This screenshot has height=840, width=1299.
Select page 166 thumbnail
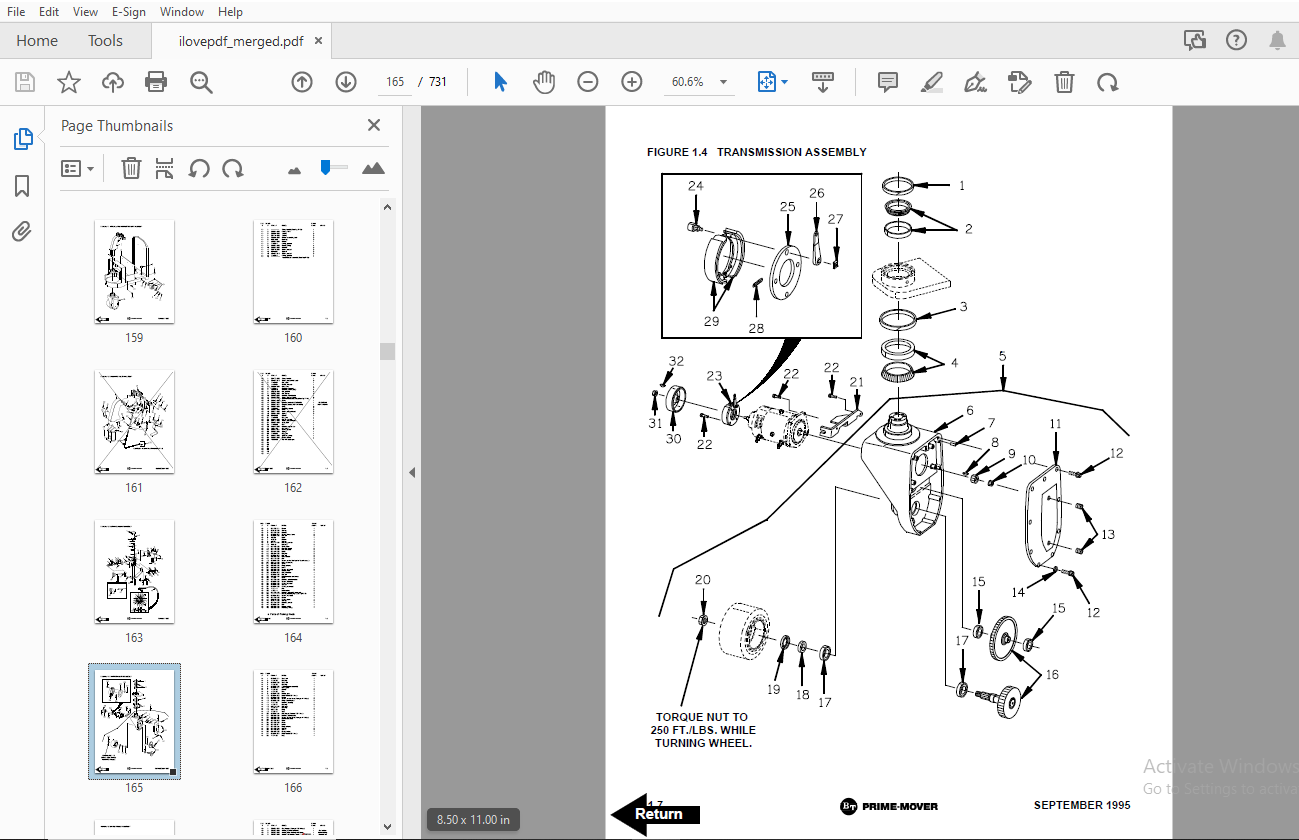click(293, 721)
